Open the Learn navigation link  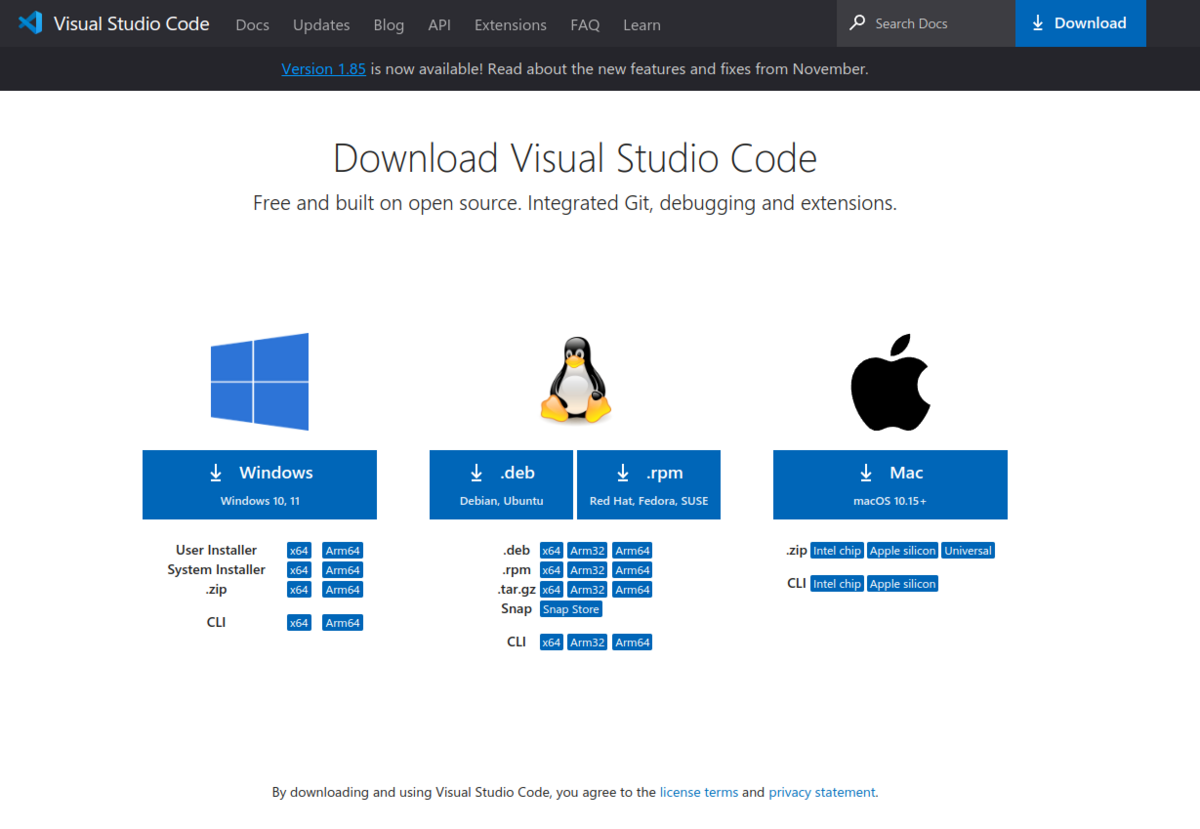[642, 25]
